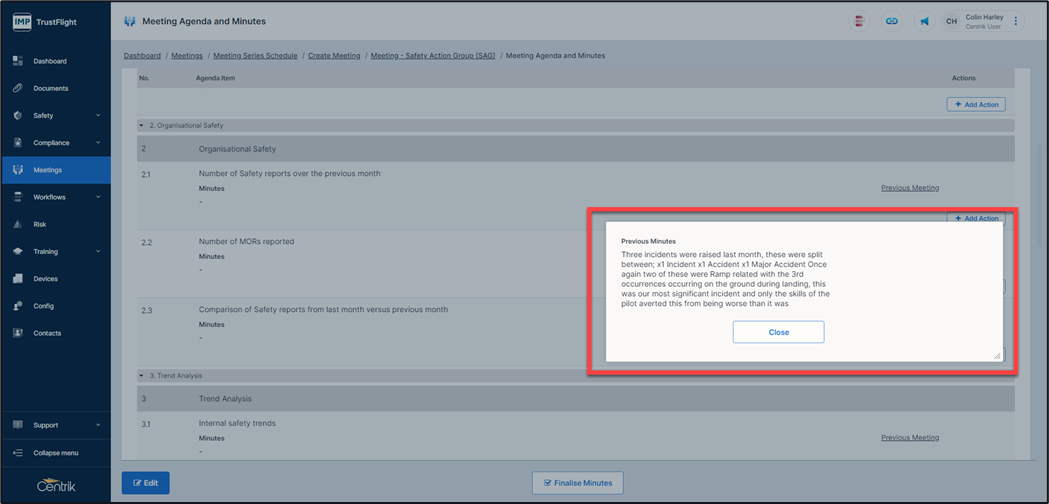Expand the Safety sidebar submenu

pyautogui.click(x=98, y=116)
